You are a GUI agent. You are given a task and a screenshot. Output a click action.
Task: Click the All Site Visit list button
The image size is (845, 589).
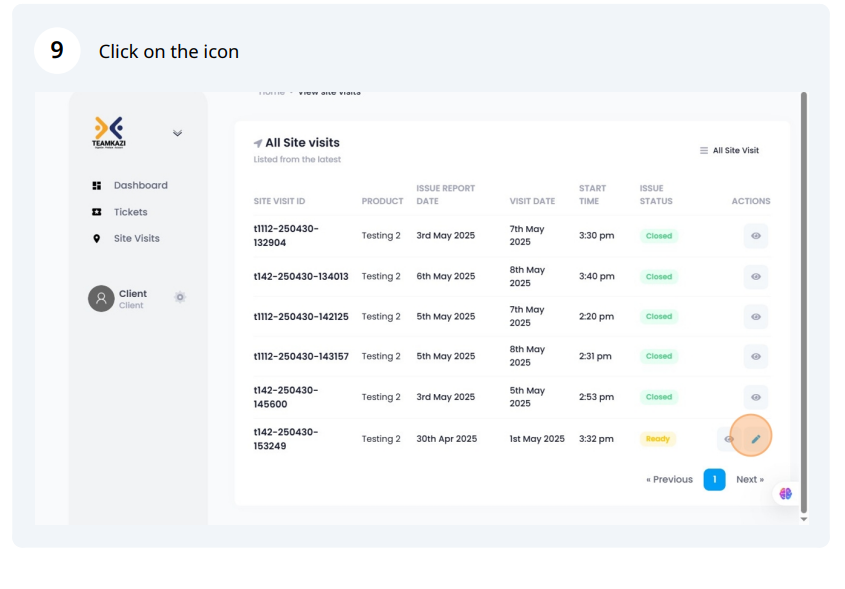pyautogui.click(x=729, y=150)
